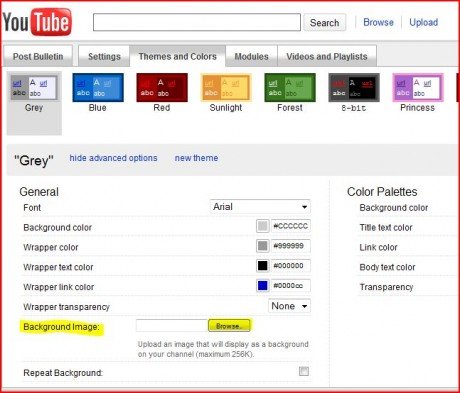Image resolution: width=460 pixels, height=393 pixels.
Task: Click the new theme link
Action: click(196, 158)
